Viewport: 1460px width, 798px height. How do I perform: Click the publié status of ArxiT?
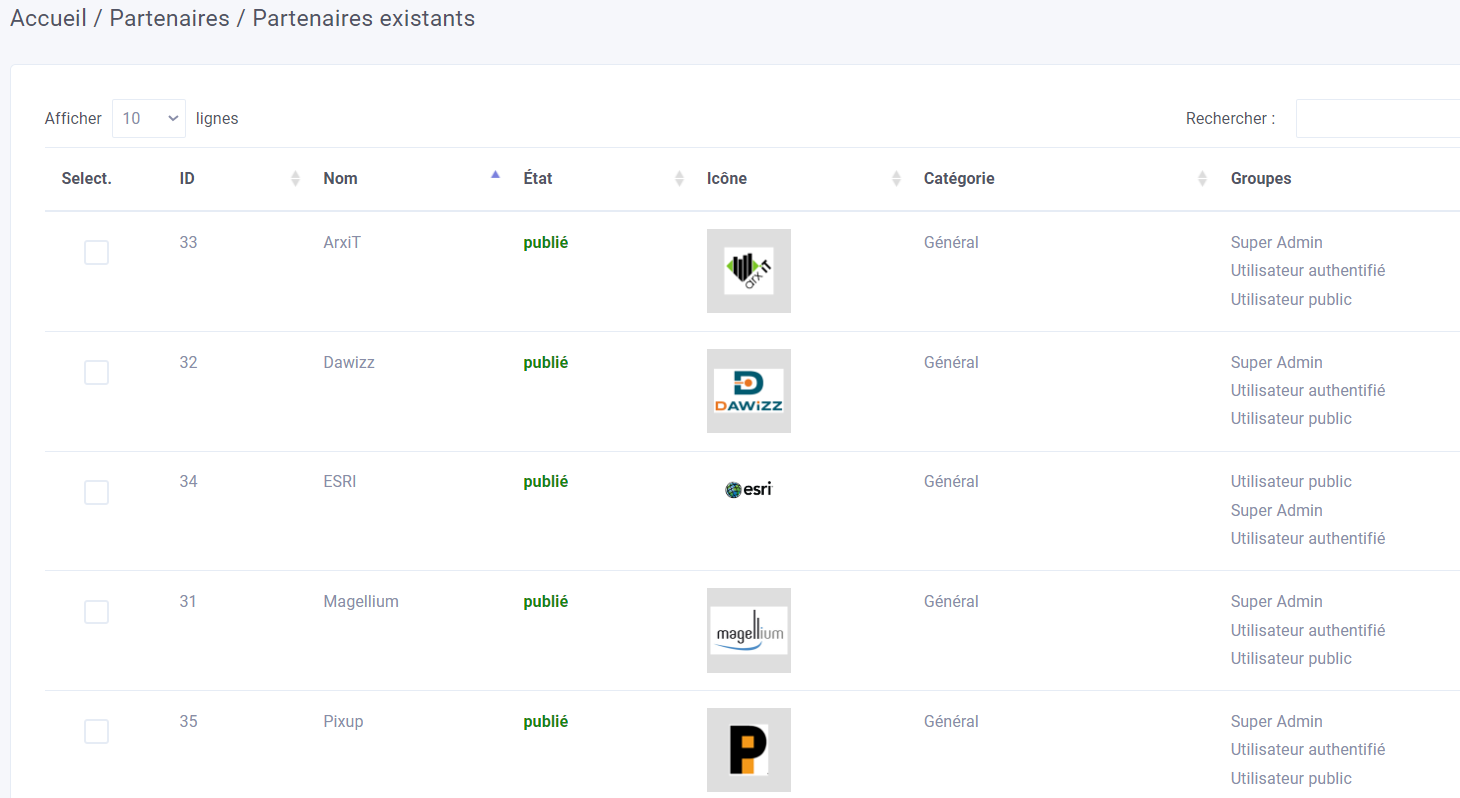[546, 243]
